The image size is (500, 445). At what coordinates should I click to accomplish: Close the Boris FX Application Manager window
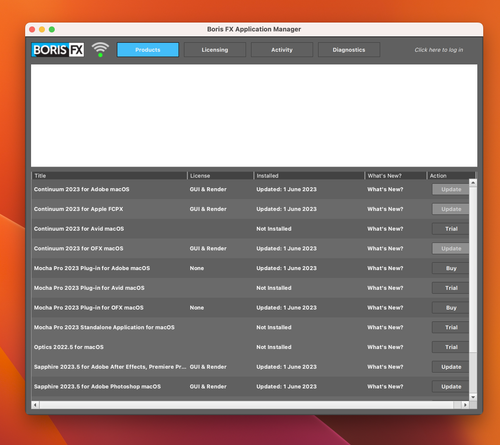[32, 29]
